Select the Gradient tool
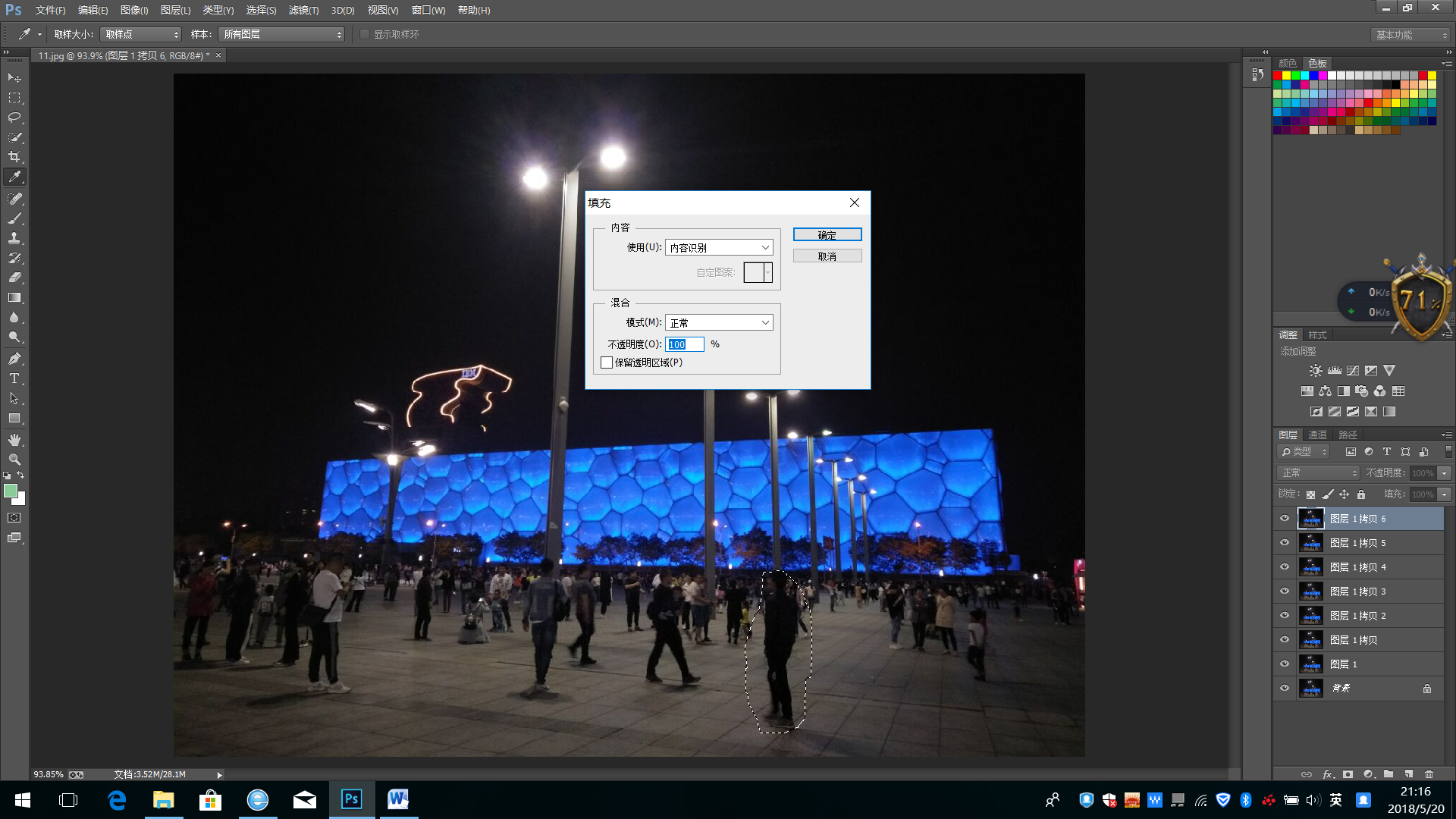This screenshot has width=1456, height=819. (x=14, y=297)
